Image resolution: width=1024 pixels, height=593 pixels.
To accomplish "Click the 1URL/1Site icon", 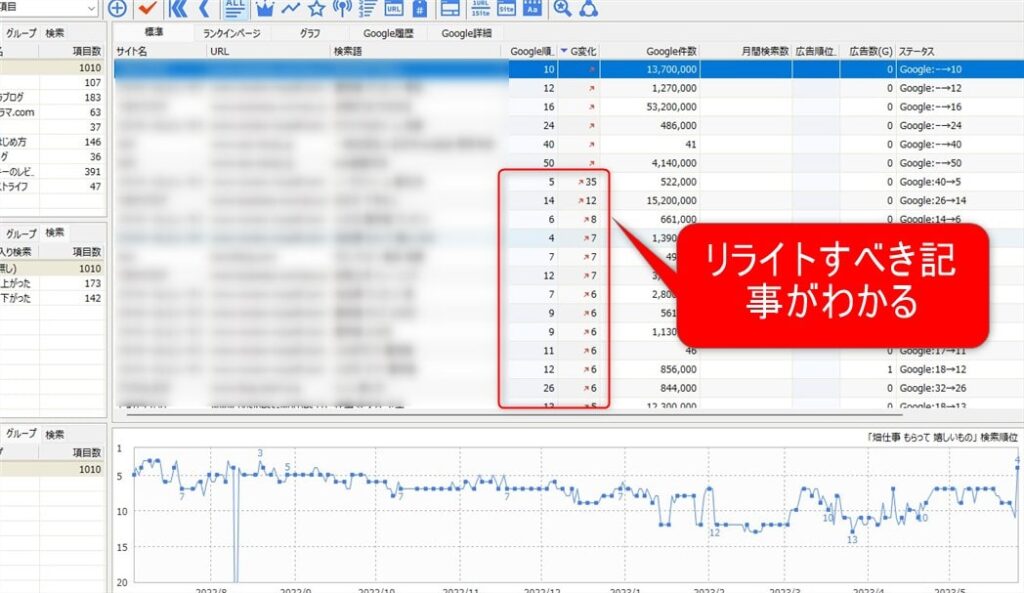I will pyautogui.click(x=481, y=8).
